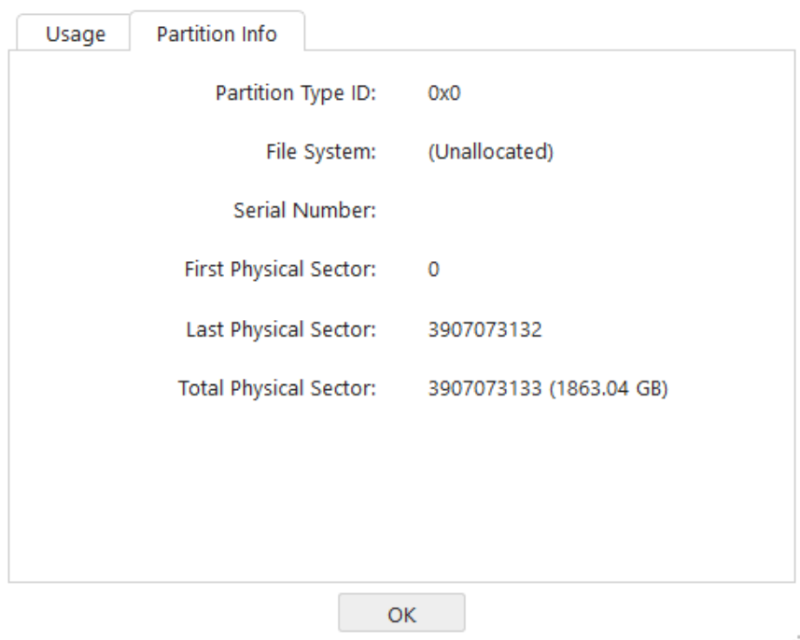Select the First Physical Sector value 0
The height and width of the screenshot is (640, 800).
coord(433,269)
